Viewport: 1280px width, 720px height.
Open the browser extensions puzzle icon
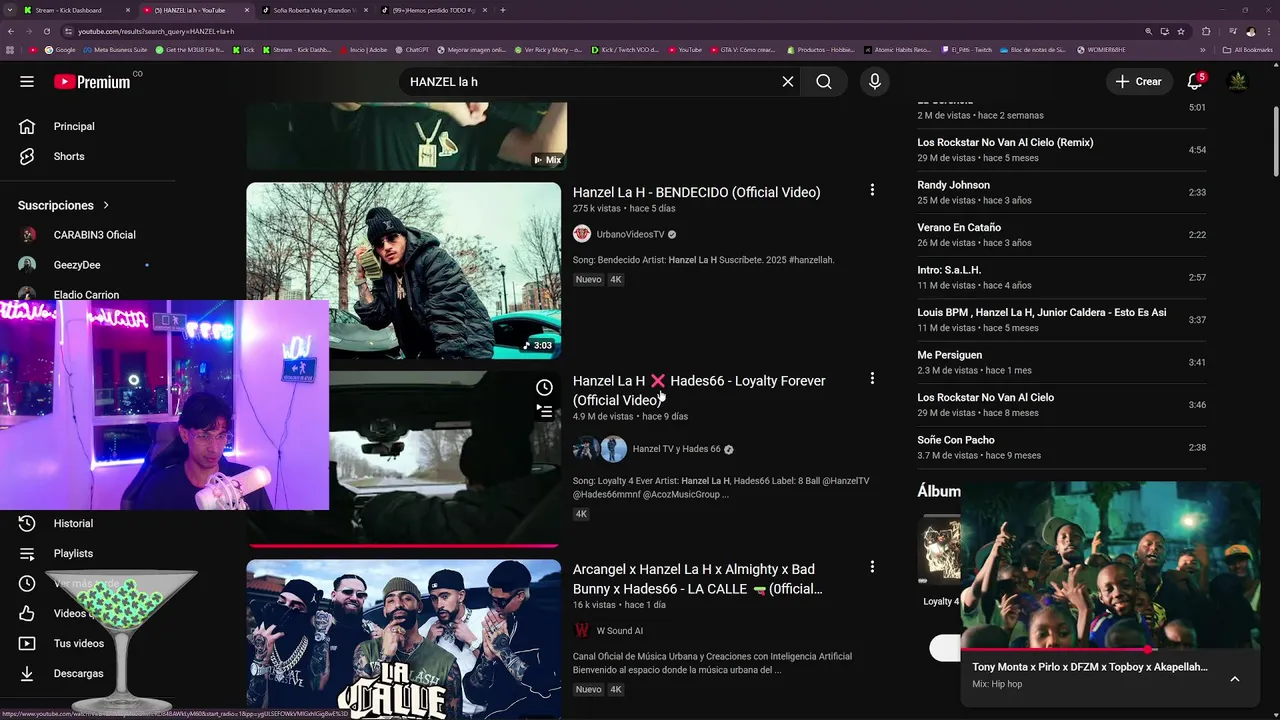point(1206,31)
